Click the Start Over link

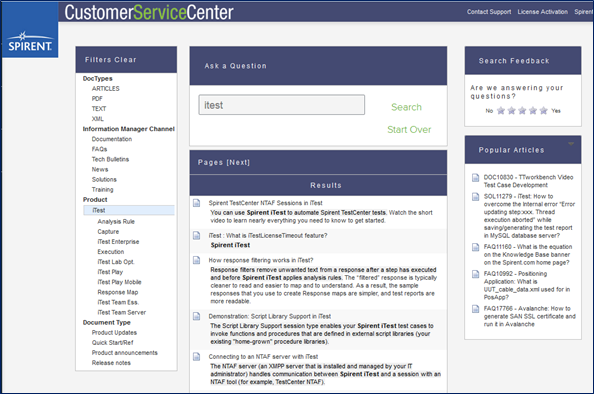(409, 130)
